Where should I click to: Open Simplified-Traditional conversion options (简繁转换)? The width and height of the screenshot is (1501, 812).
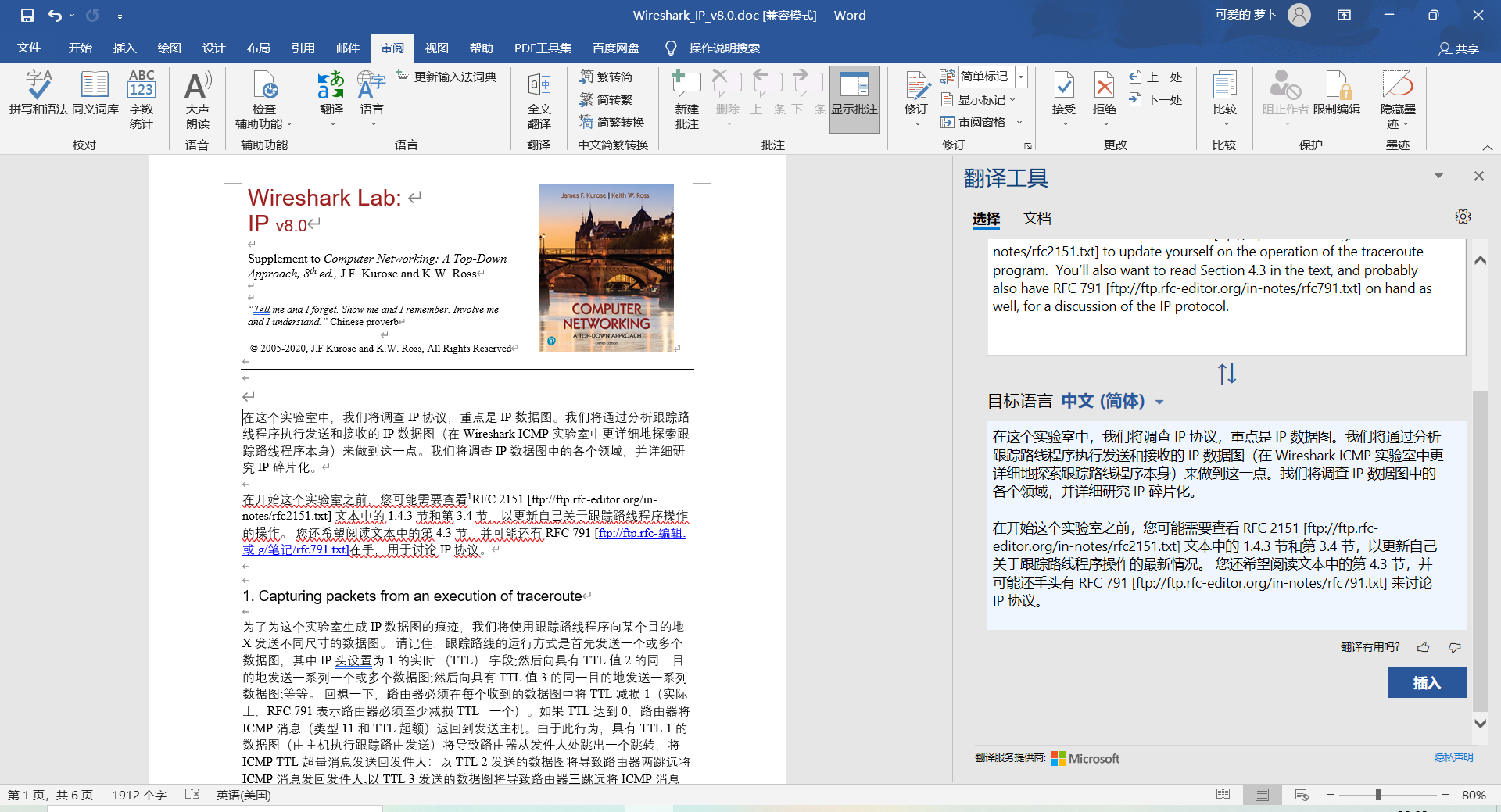pyautogui.click(x=612, y=122)
